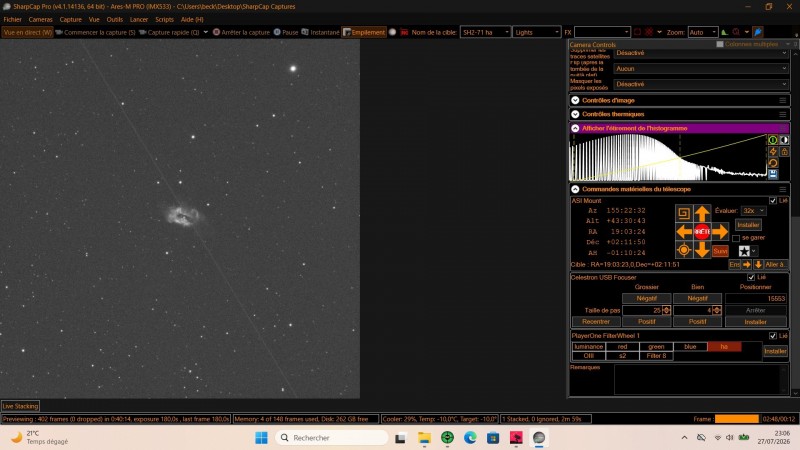Collapse the histogram stretch section
The width and height of the screenshot is (800, 450).
(x=575, y=128)
